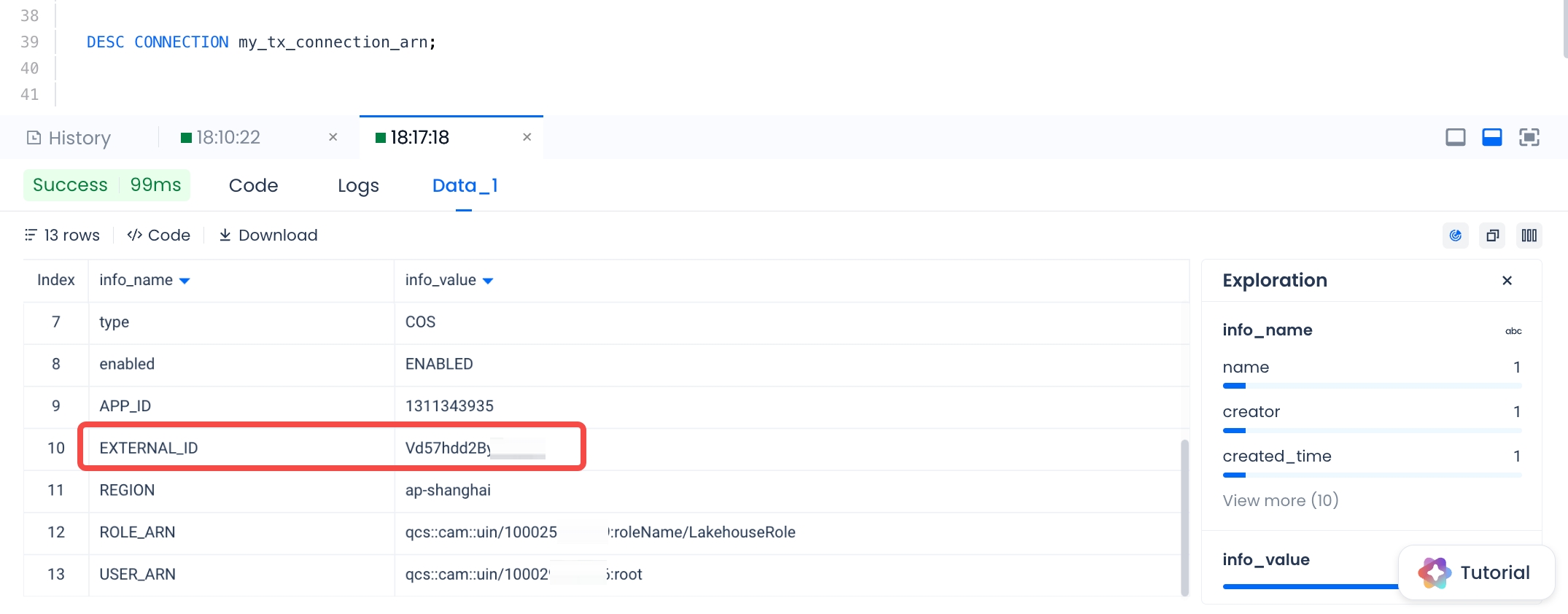Click the Code button beside 13 rows

[x=158, y=235]
